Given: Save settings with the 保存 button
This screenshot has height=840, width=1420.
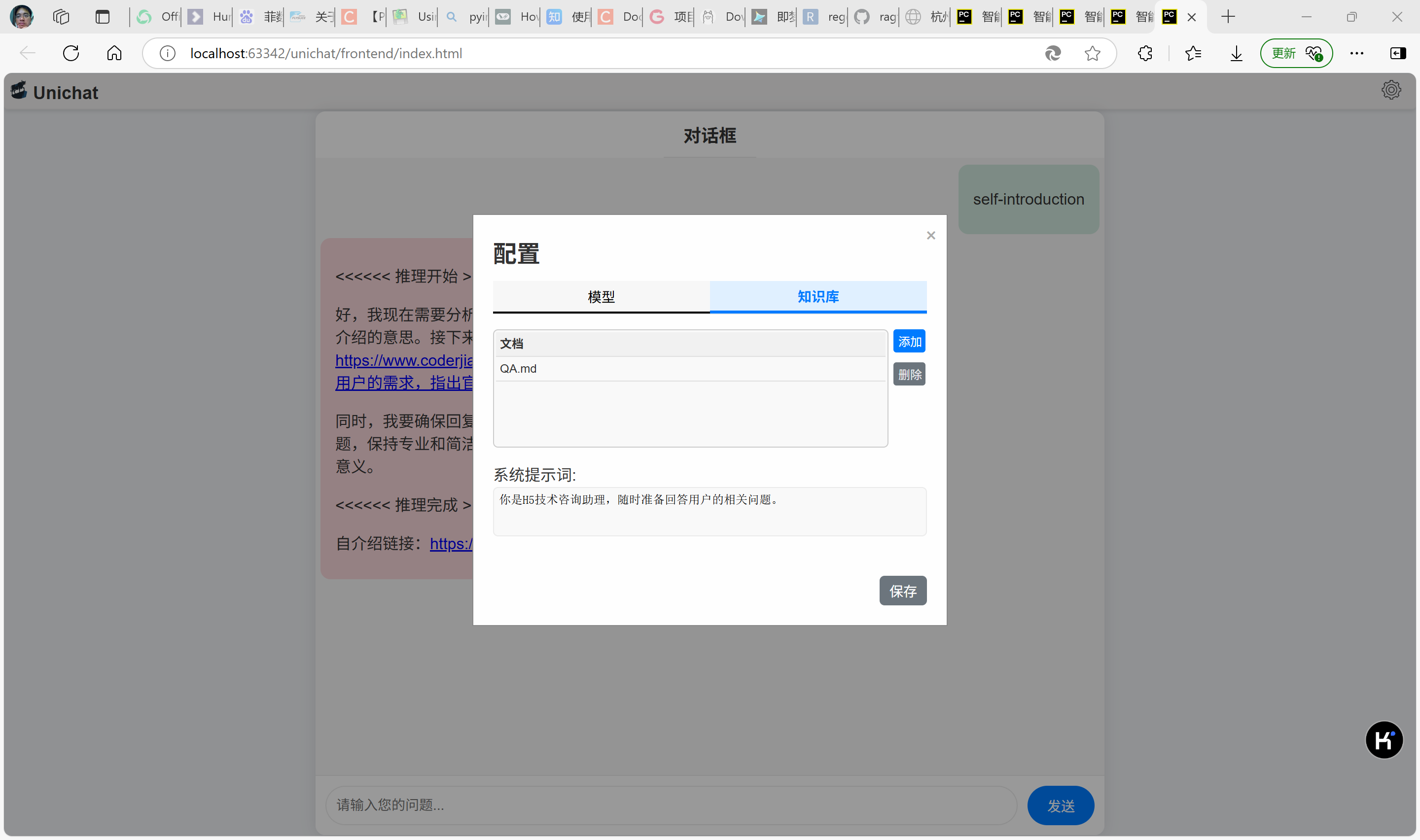Looking at the screenshot, I should click(903, 591).
